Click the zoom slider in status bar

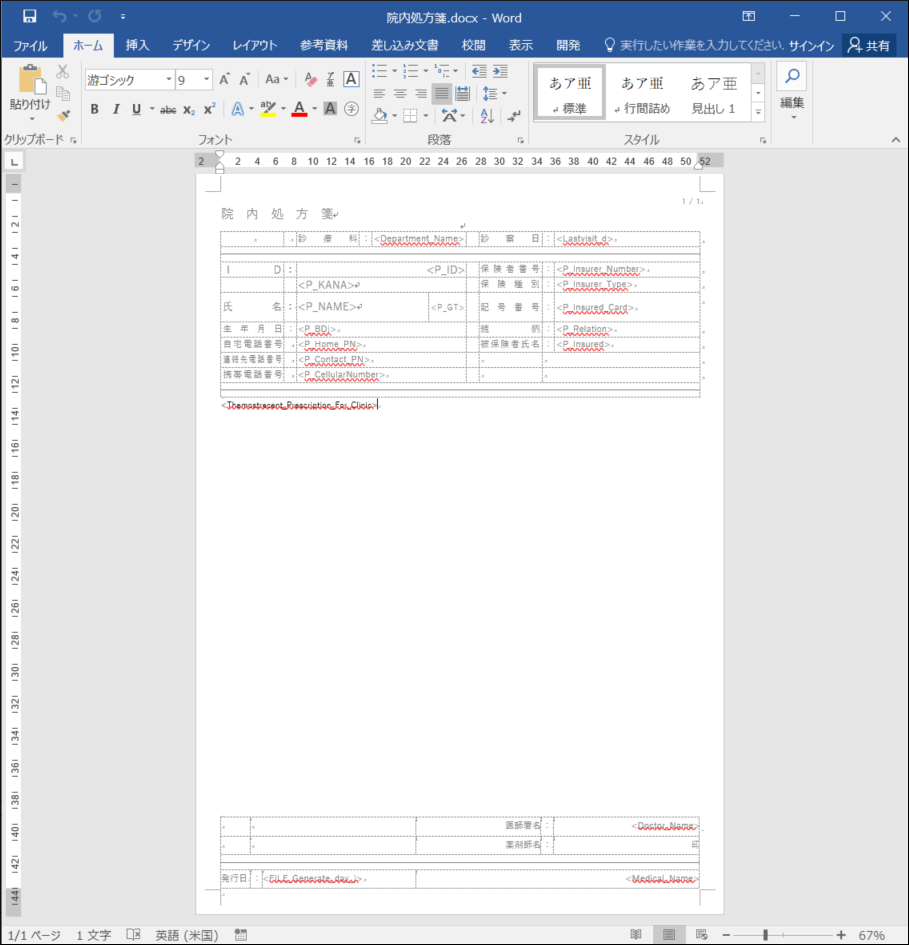point(765,935)
